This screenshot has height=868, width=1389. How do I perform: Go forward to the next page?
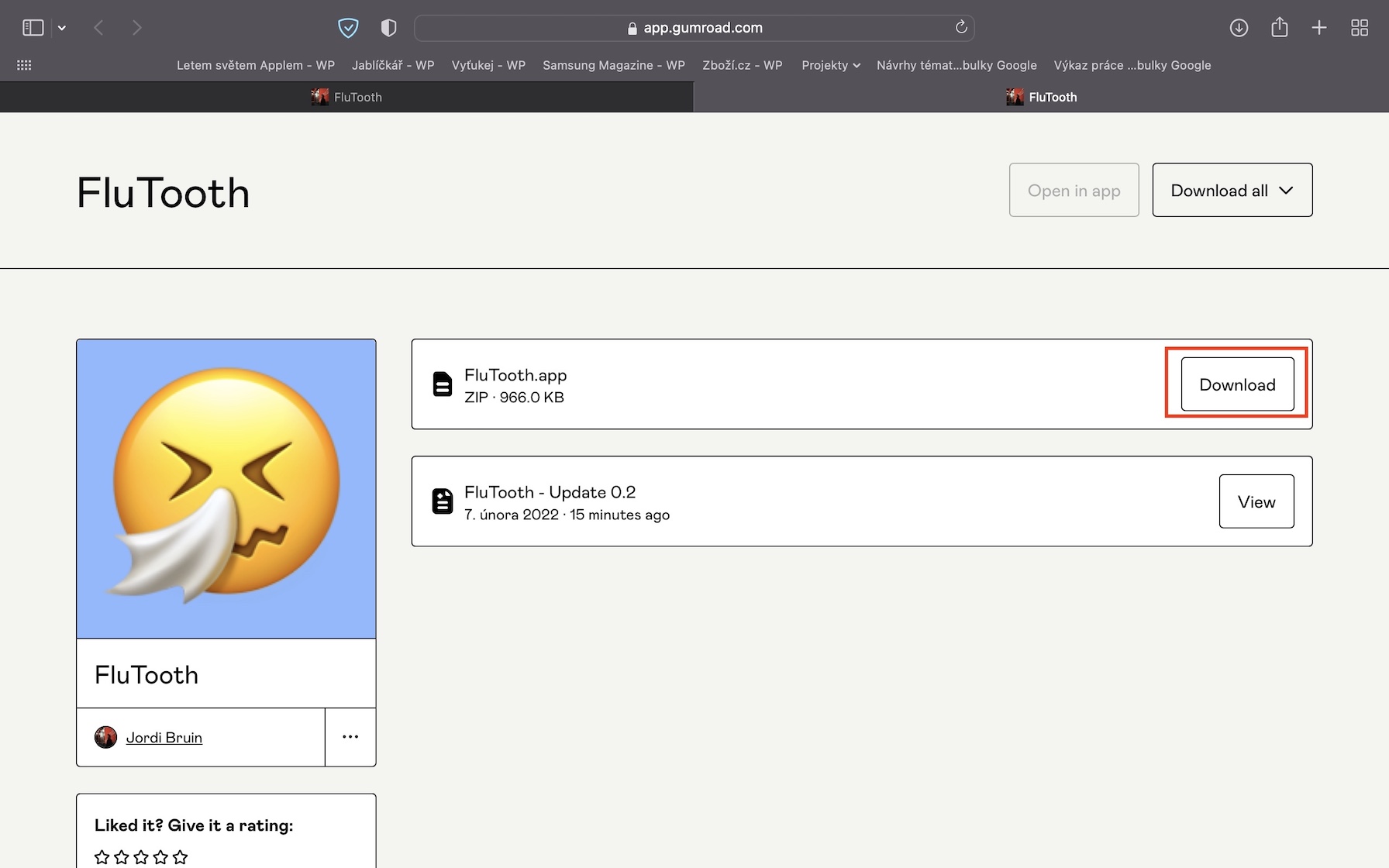tap(137, 28)
